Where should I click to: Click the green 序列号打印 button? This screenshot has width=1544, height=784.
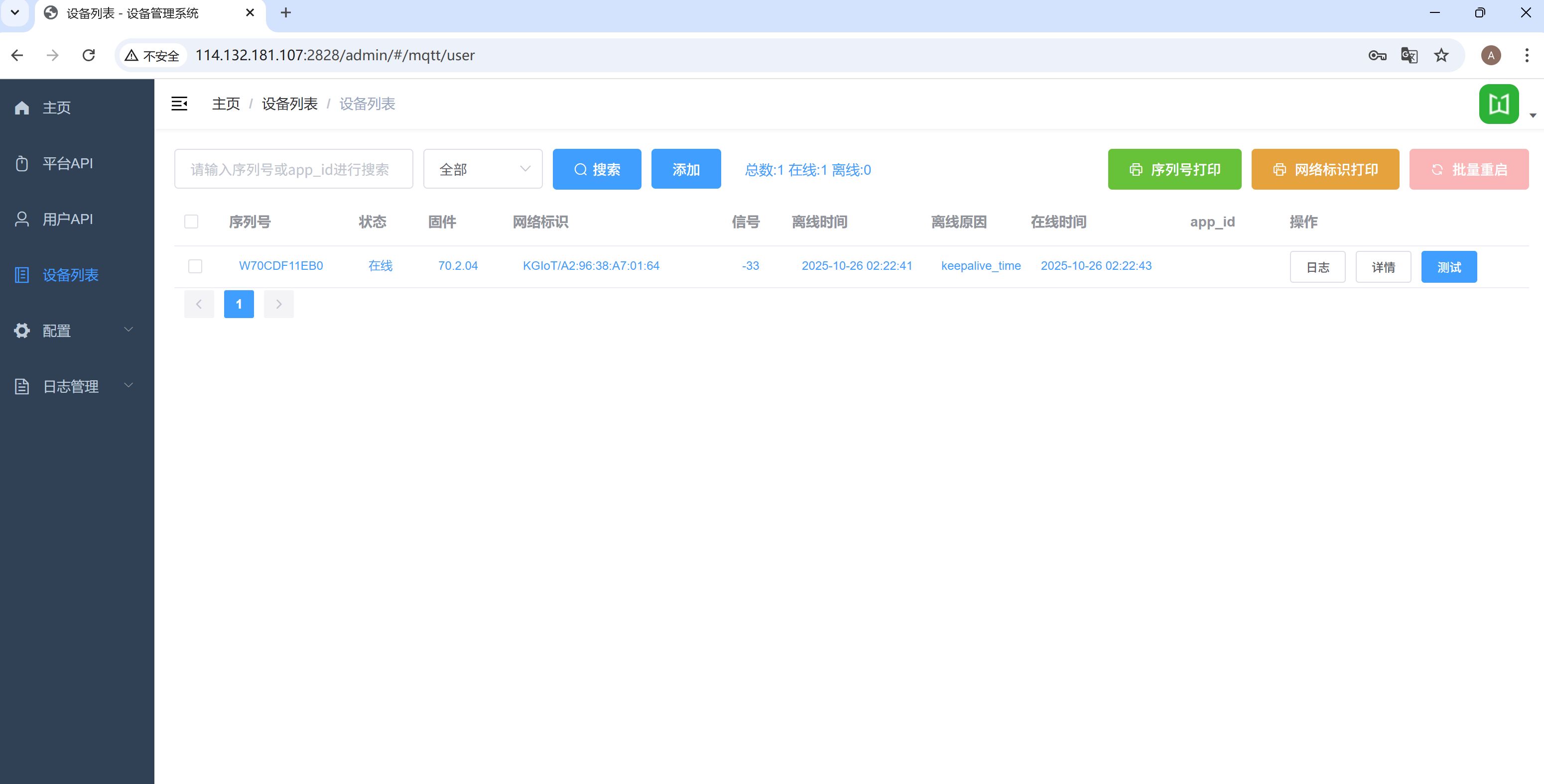(x=1174, y=170)
